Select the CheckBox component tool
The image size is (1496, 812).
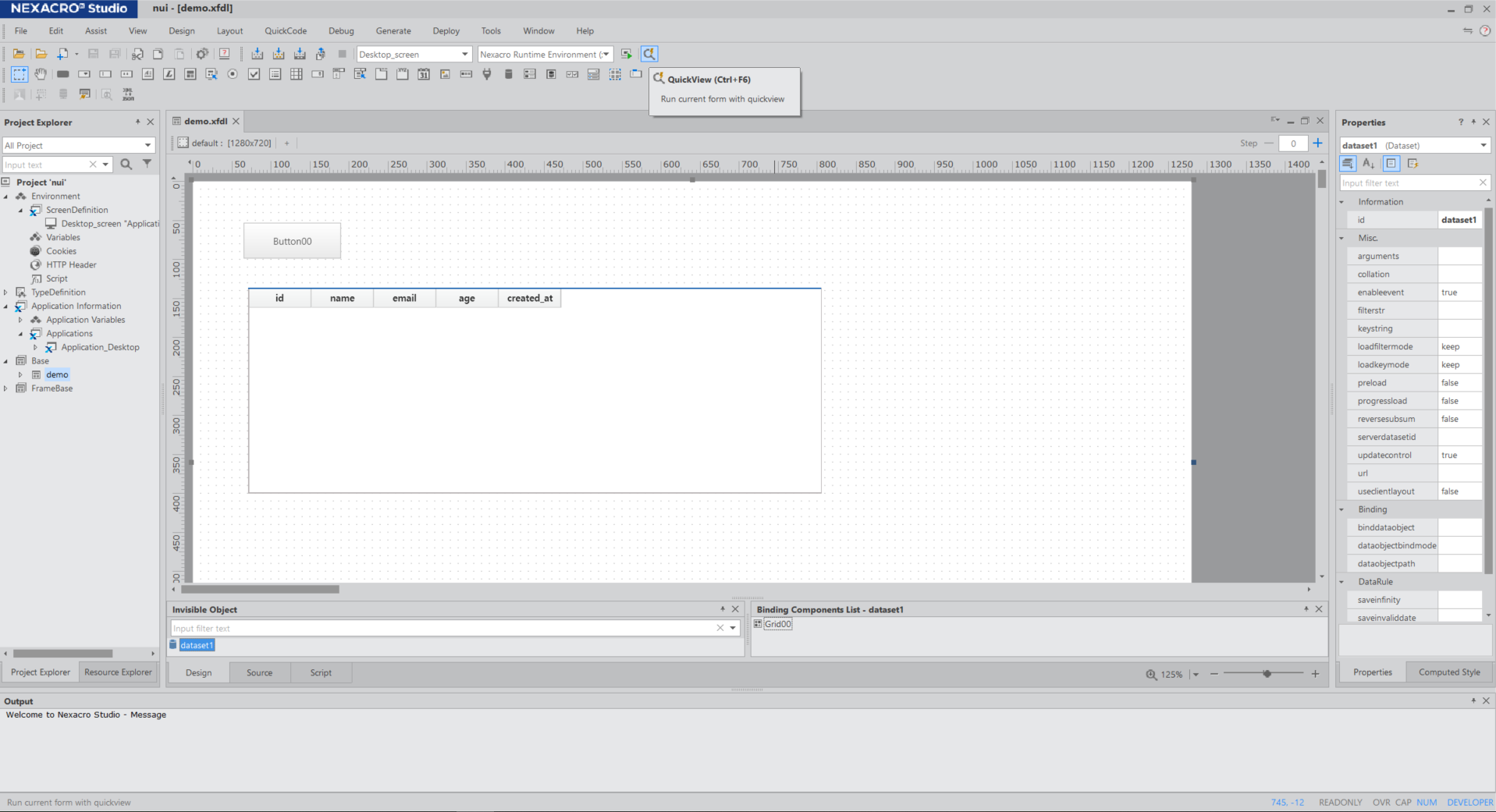[x=254, y=74]
